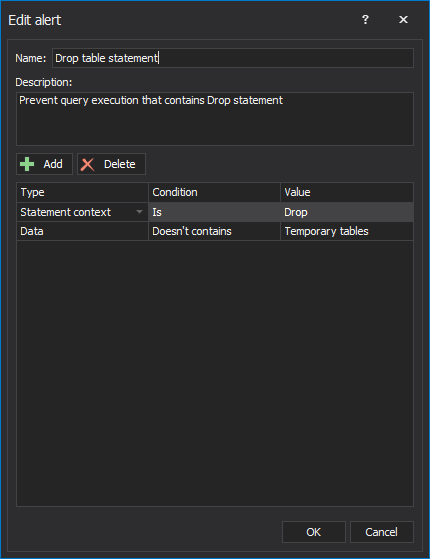This screenshot has height=559, width=430.
Task: Close the Edit alert dialog
Action: pyautogui.click(x=403, y=20)
